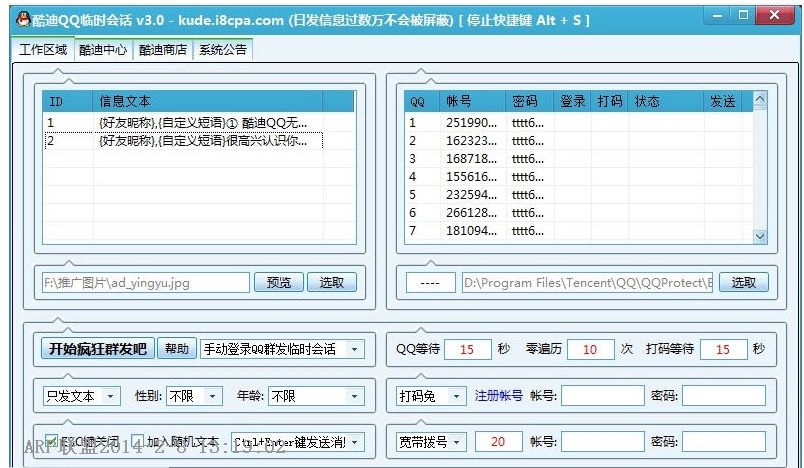Click the 打码兔 密码 input field
Image resolution: width=804 pixels, height=468 pixels.
pos(724,396)
